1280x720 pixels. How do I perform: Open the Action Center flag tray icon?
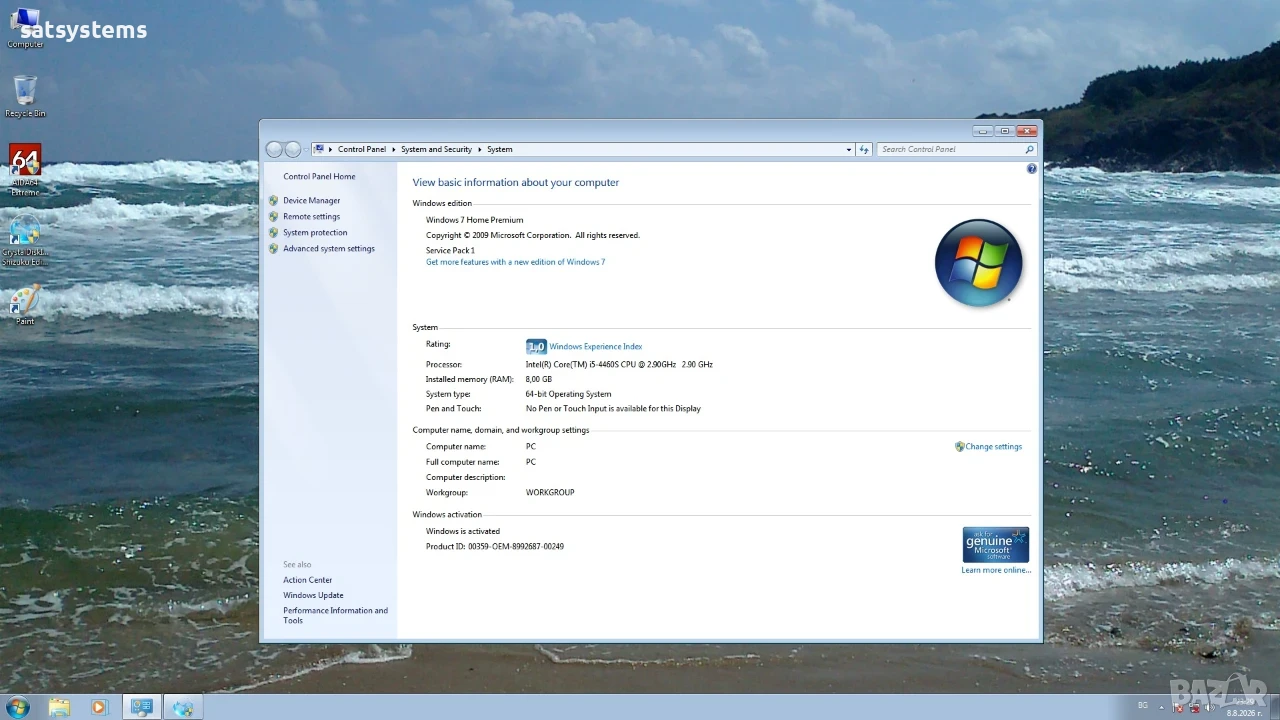coord(1179,707)
